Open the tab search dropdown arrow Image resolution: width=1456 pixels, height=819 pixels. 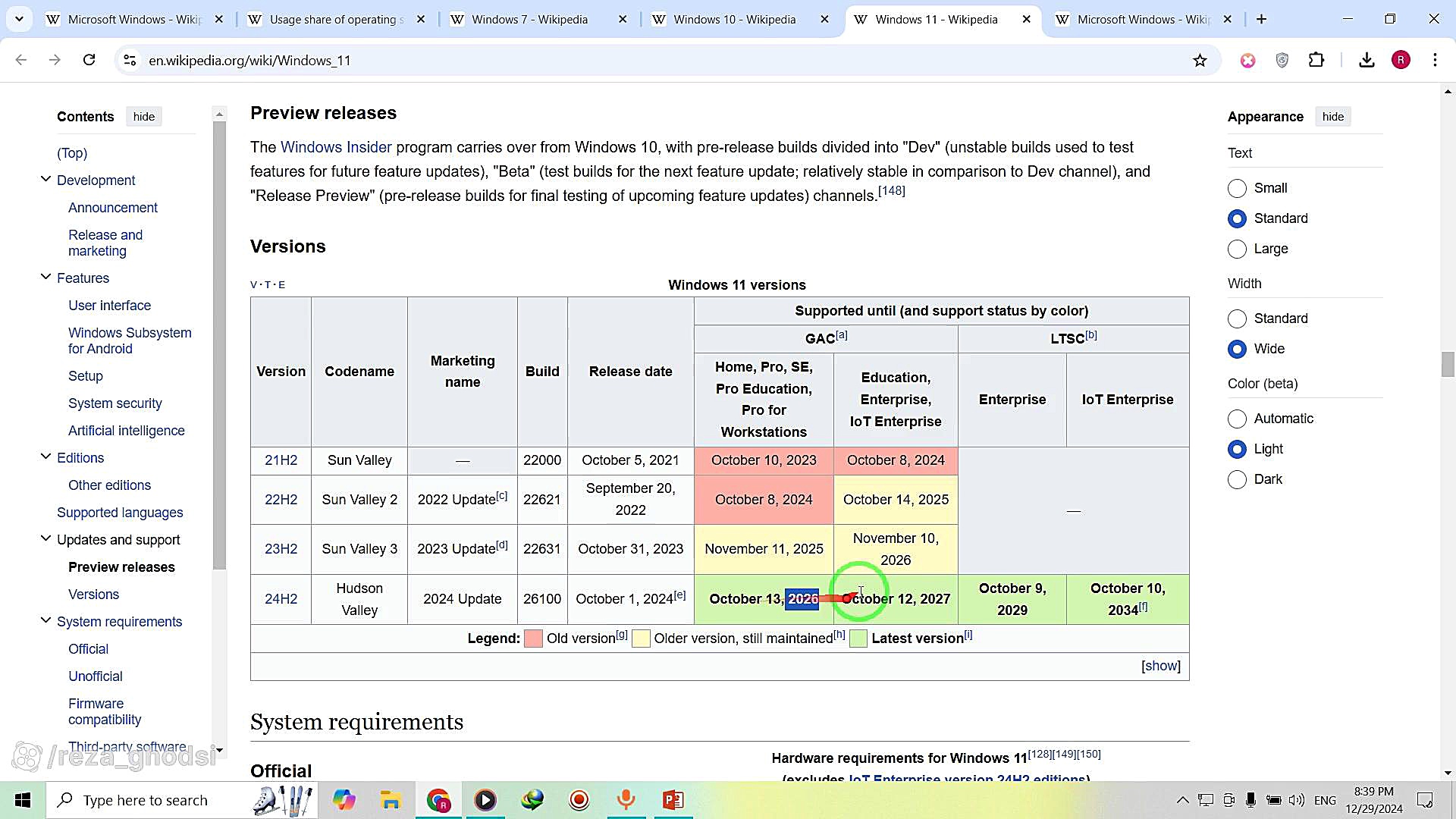point(19,19)
